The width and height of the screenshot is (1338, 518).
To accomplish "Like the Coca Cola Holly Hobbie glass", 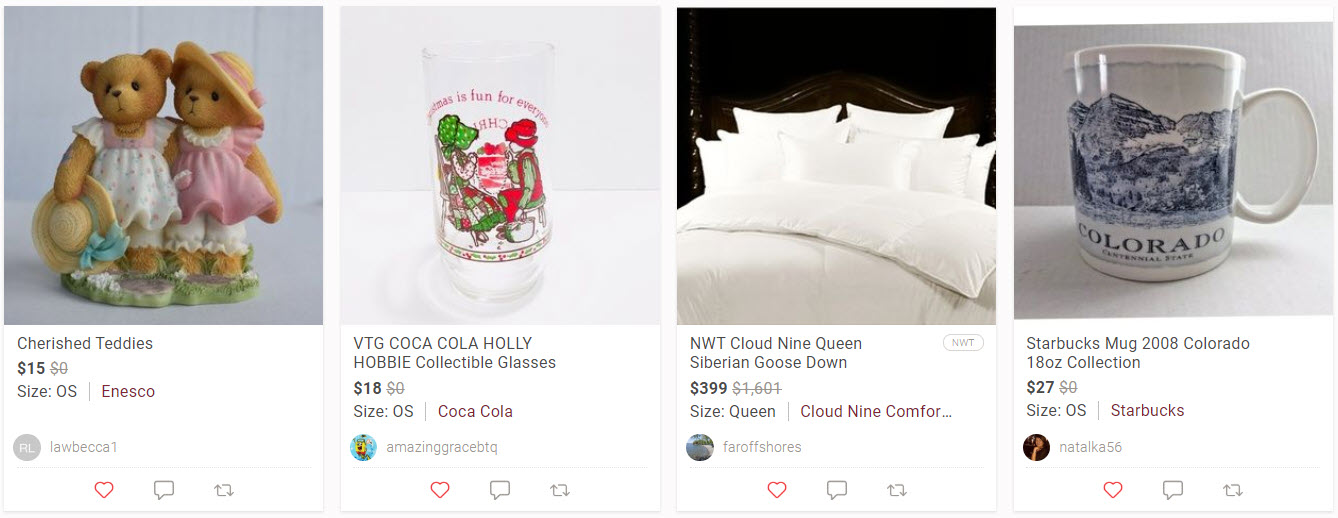I will (440, 490).
